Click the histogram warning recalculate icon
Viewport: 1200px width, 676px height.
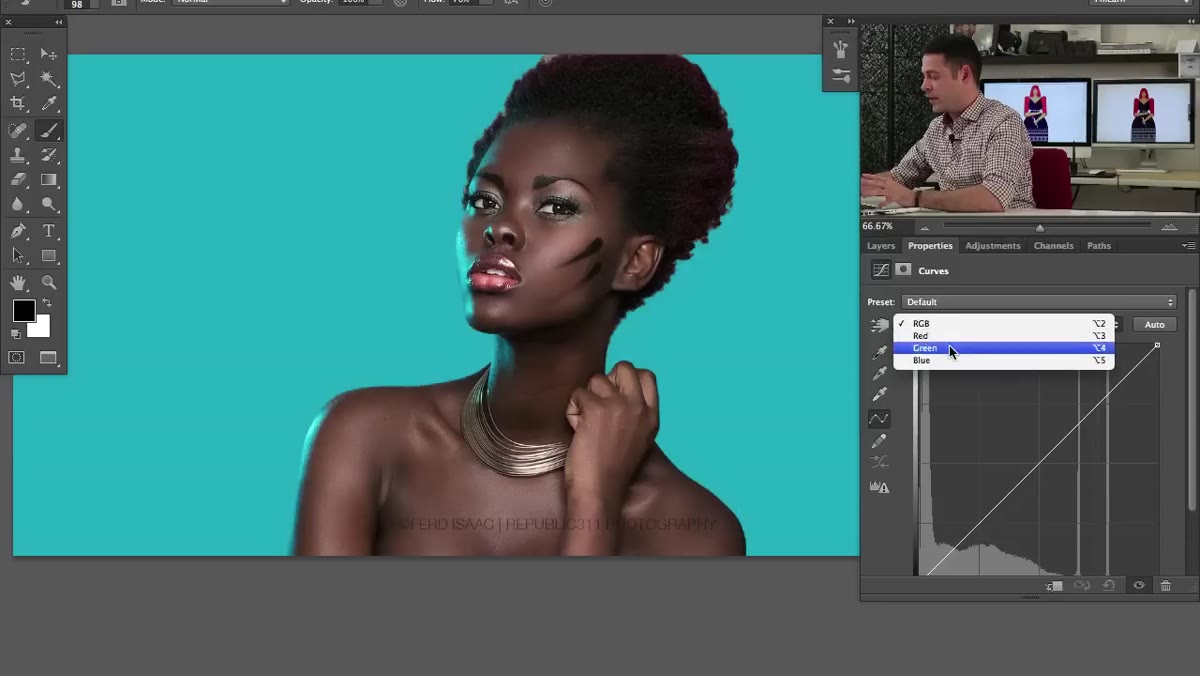coord(879,487)
